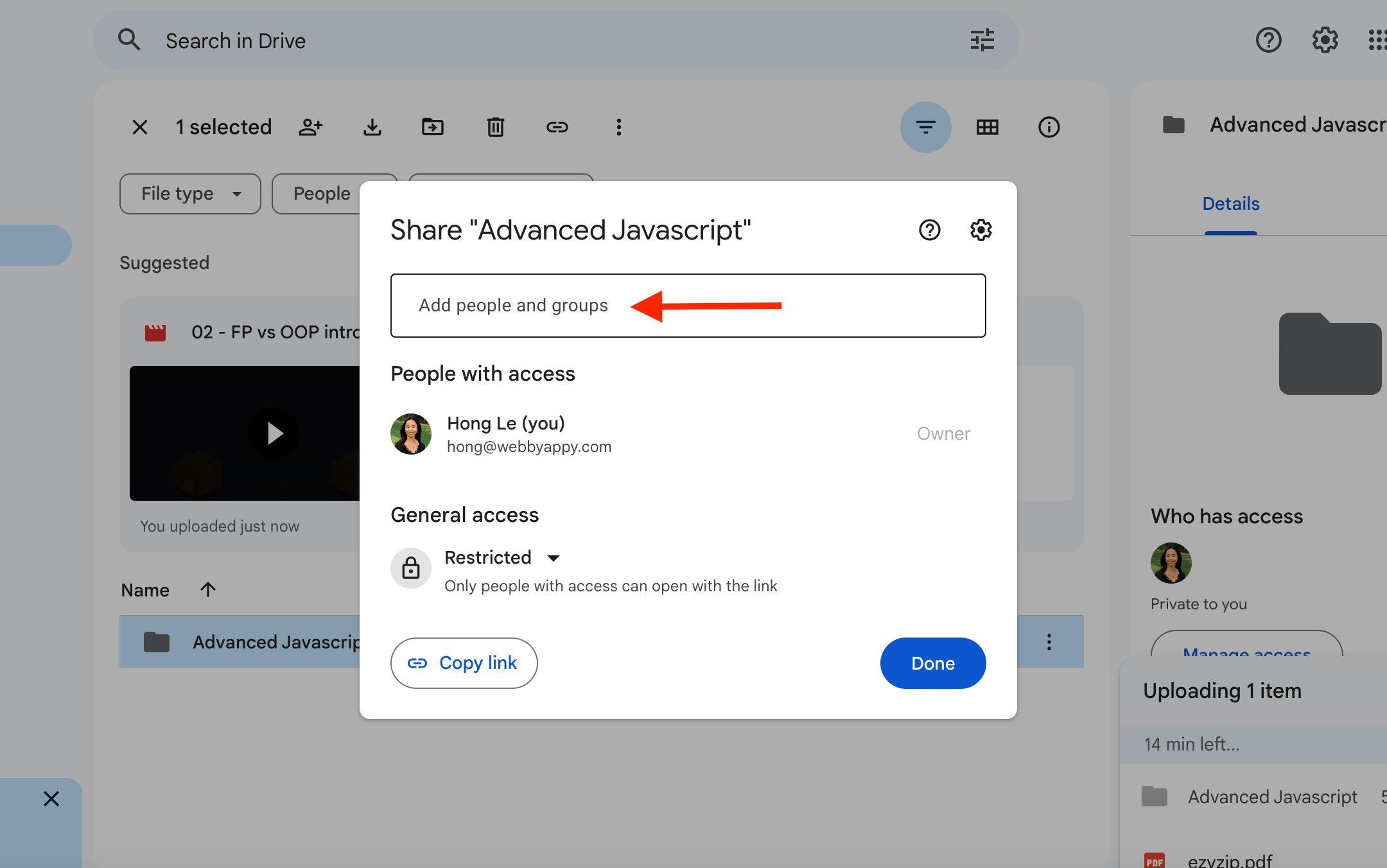Switch to grid view layout
Viewport: 1387px width, 868px height.
[987, 127]
